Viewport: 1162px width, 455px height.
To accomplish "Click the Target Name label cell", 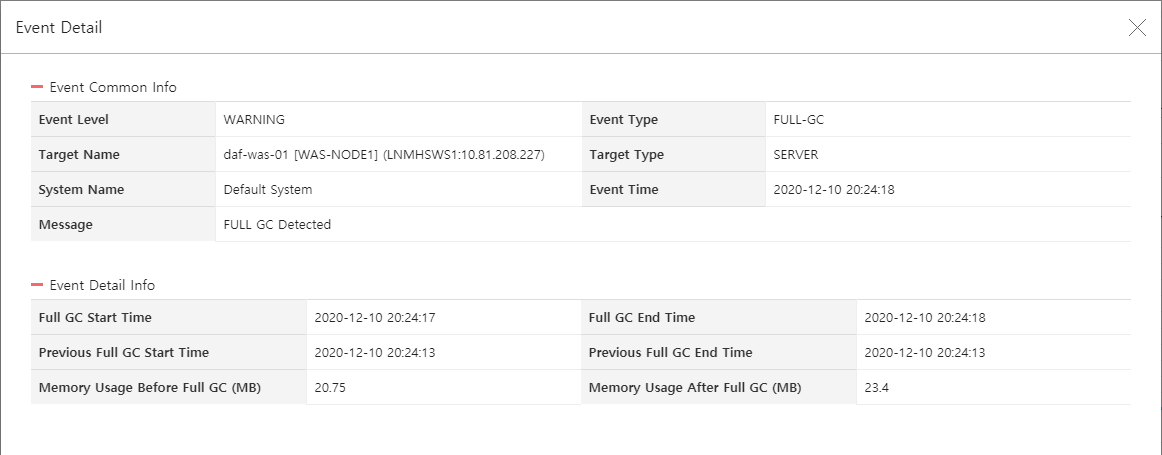I will 79,155.
